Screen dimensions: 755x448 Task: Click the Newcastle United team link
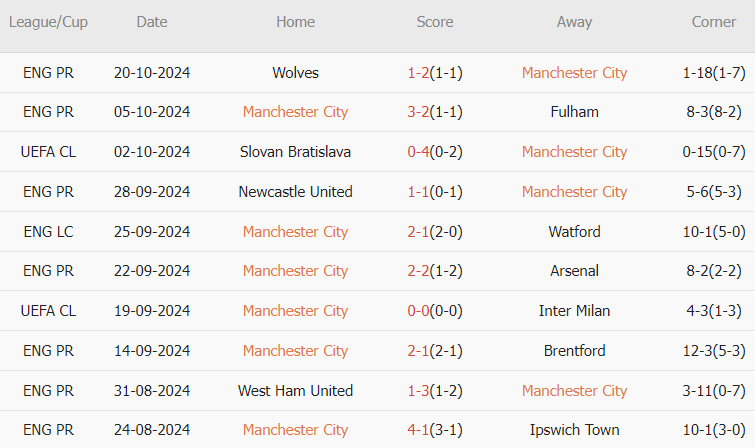(295, 192)
